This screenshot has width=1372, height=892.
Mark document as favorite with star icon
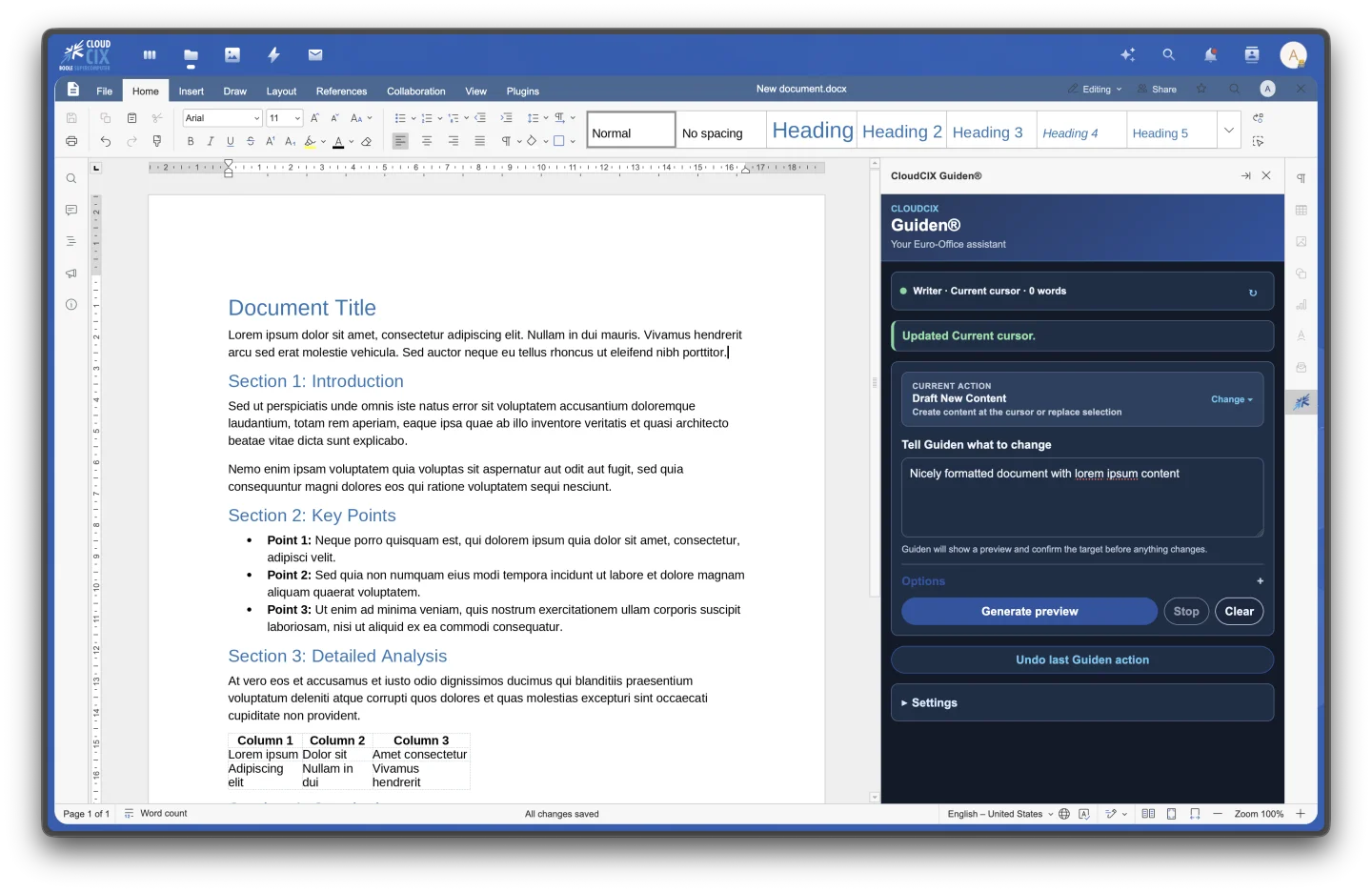pos(1201,89)
